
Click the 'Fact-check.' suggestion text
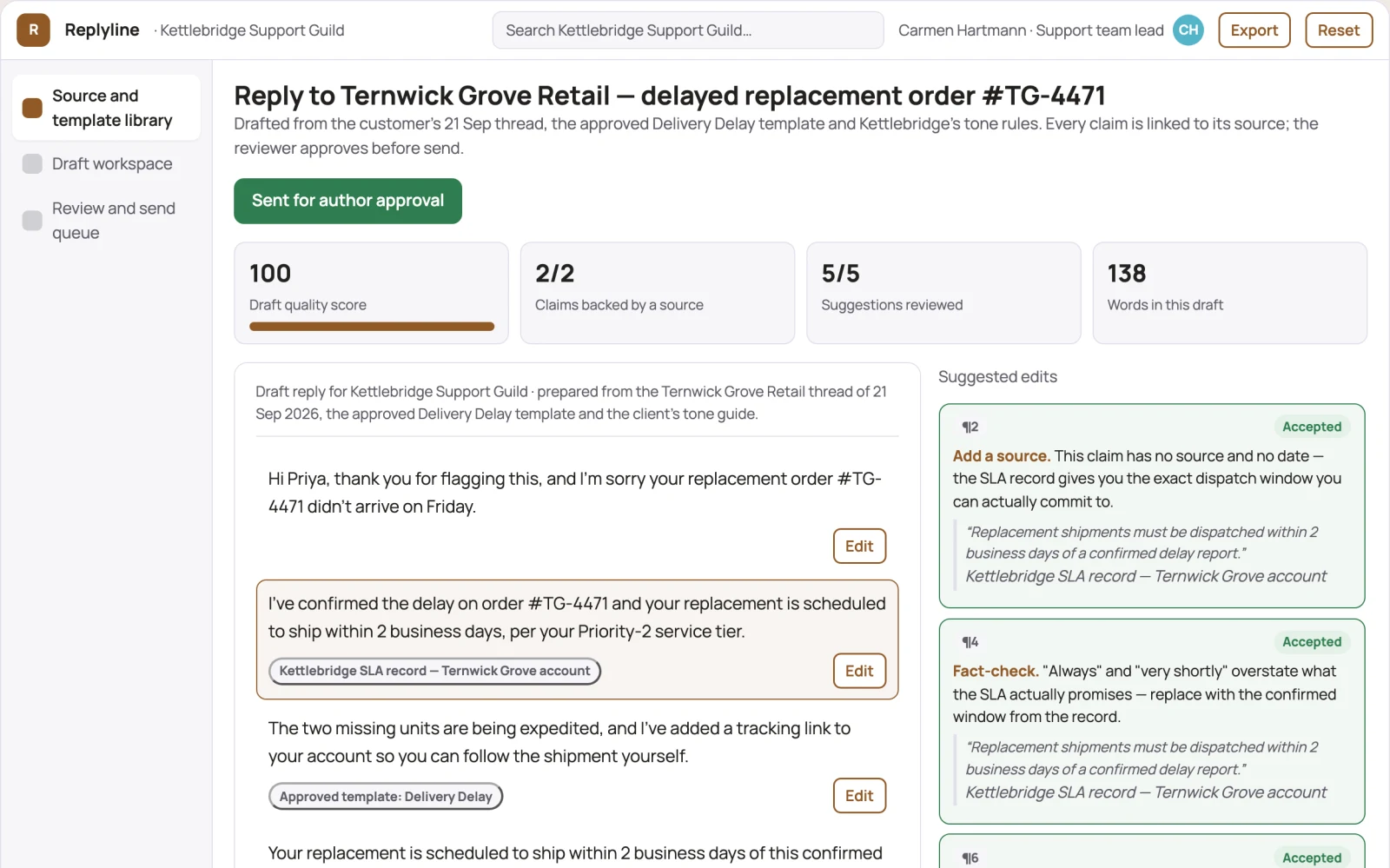point(996,672)
